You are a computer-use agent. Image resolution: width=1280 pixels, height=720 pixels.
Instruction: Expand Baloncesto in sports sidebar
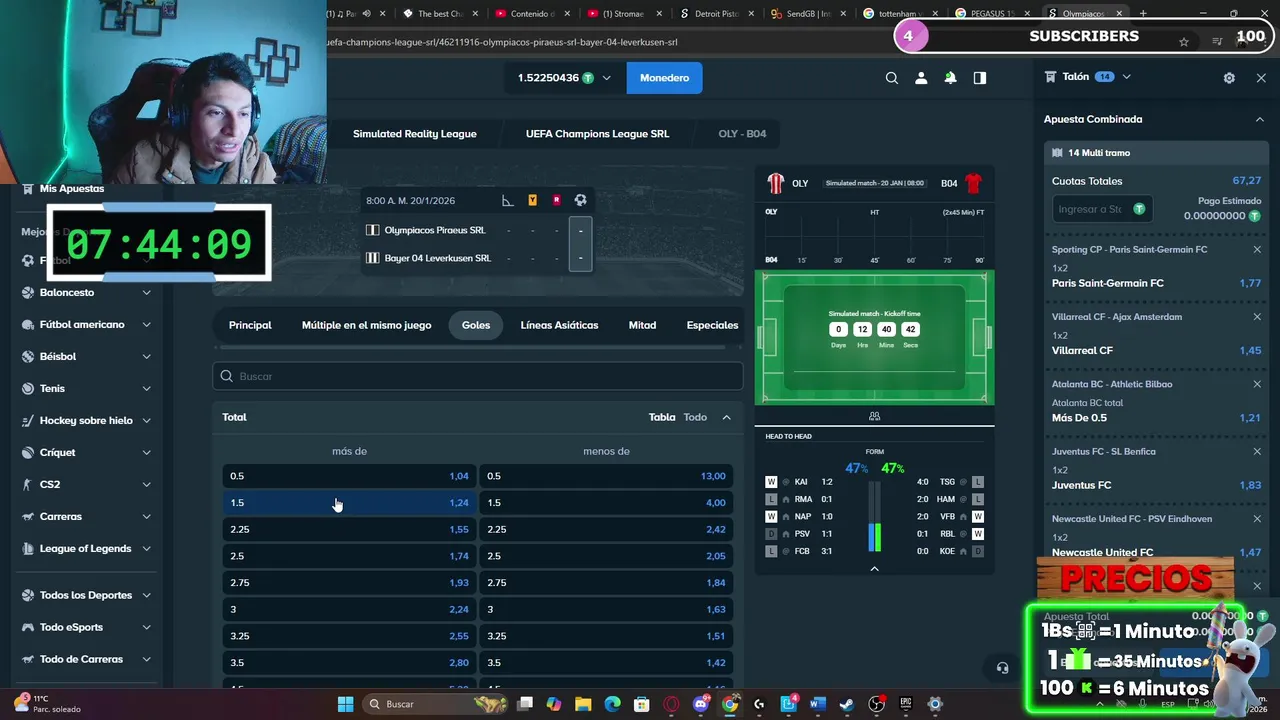[x=146, y=293]
